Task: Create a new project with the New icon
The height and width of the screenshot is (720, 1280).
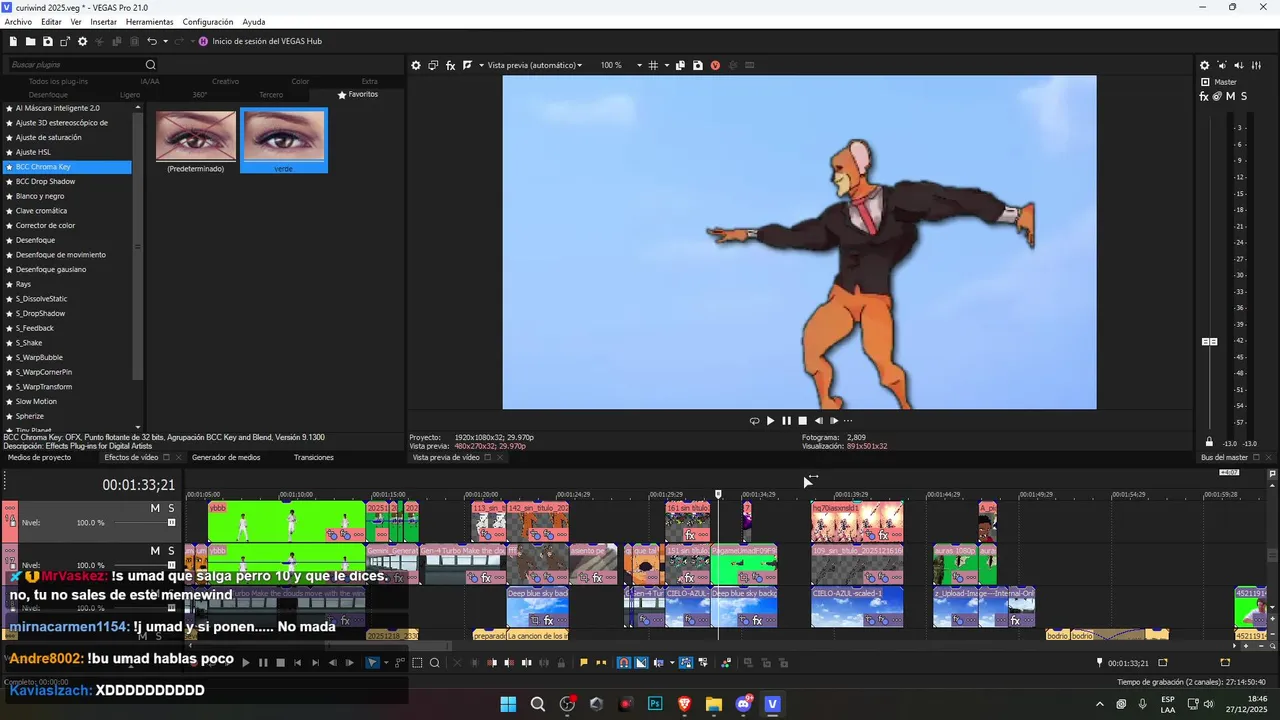Action: 14,41
